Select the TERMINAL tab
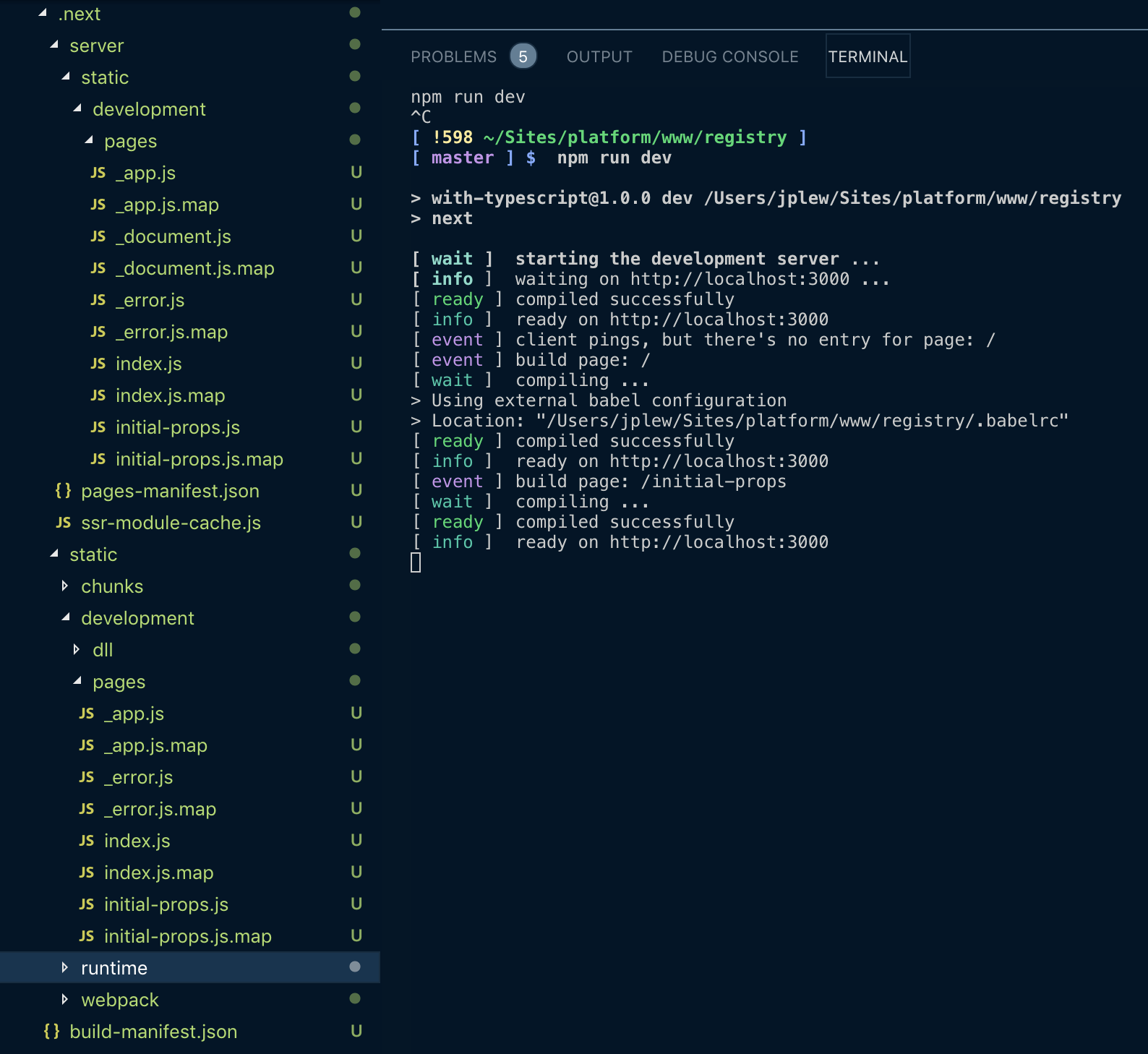Viewport: 1148px width, 1054px height. click(x=868, y=56)
